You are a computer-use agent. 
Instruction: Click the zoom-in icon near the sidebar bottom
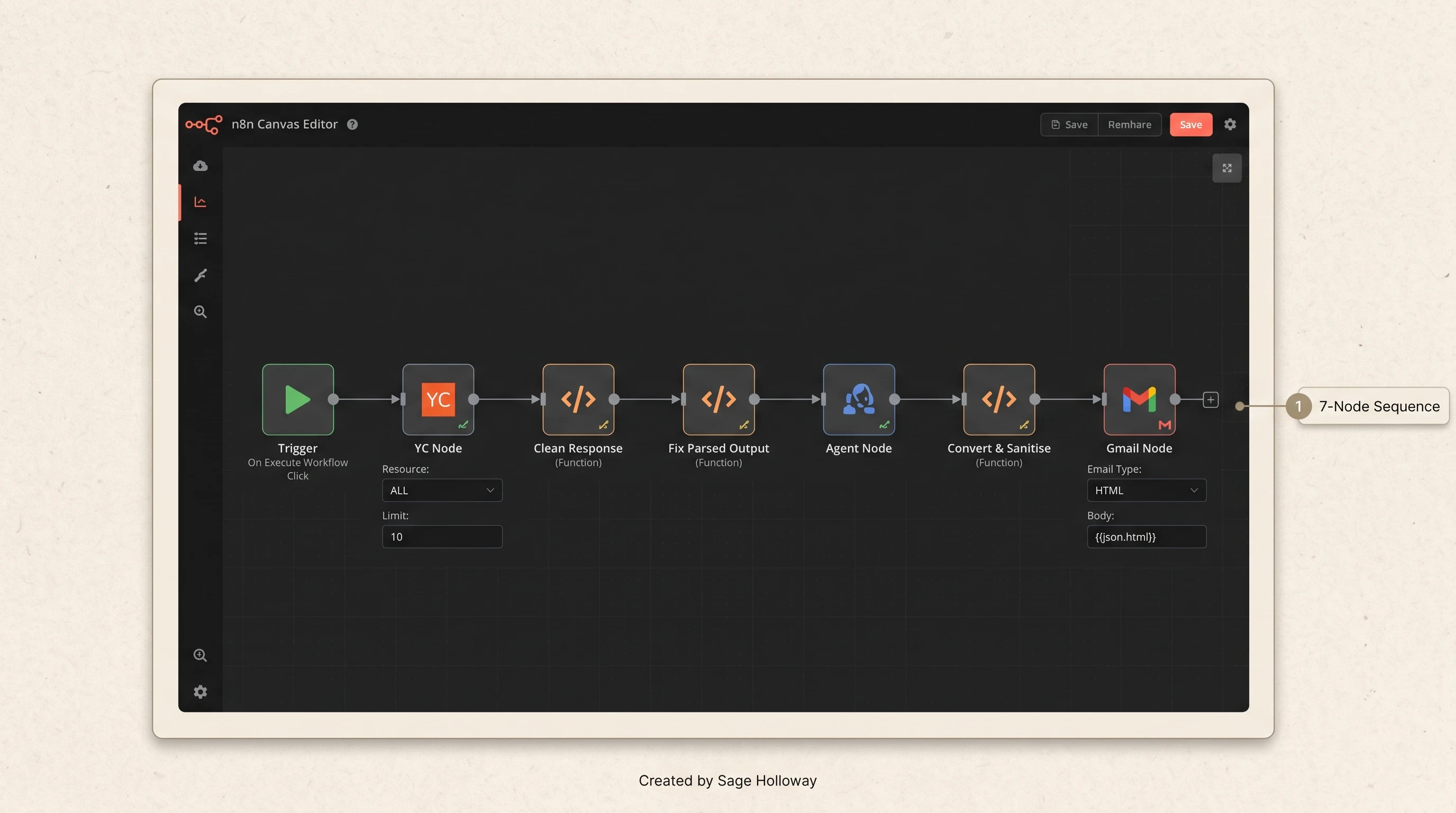click(x=200, y=655)
